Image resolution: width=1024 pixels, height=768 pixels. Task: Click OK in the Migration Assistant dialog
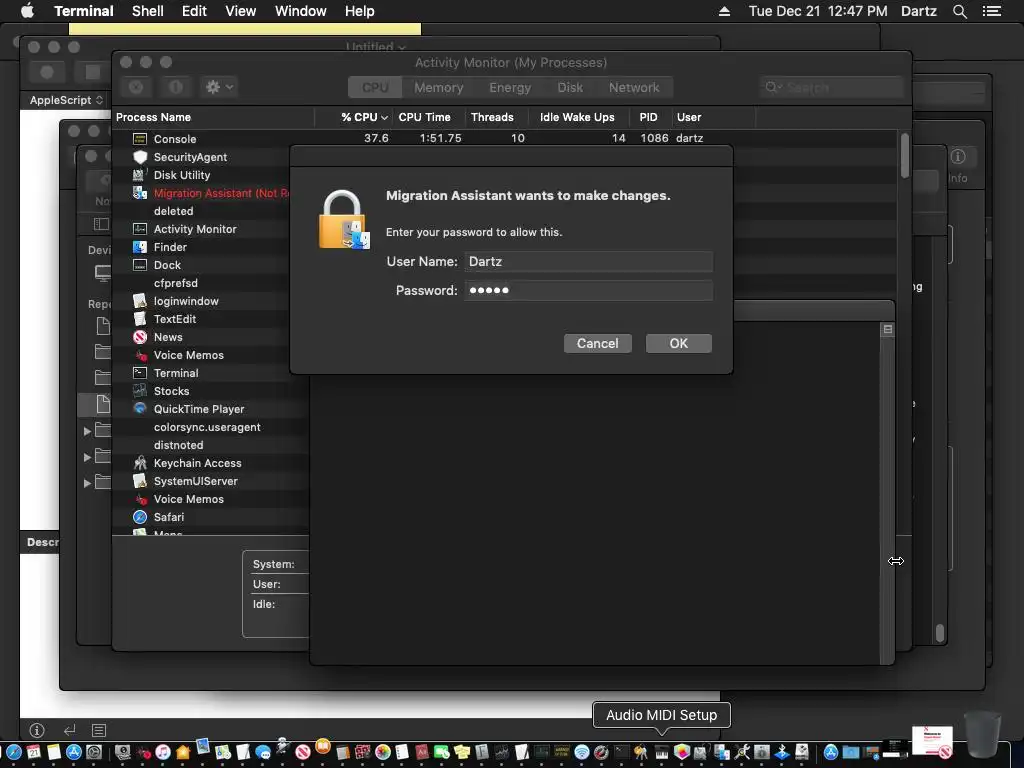pos(679,344)
